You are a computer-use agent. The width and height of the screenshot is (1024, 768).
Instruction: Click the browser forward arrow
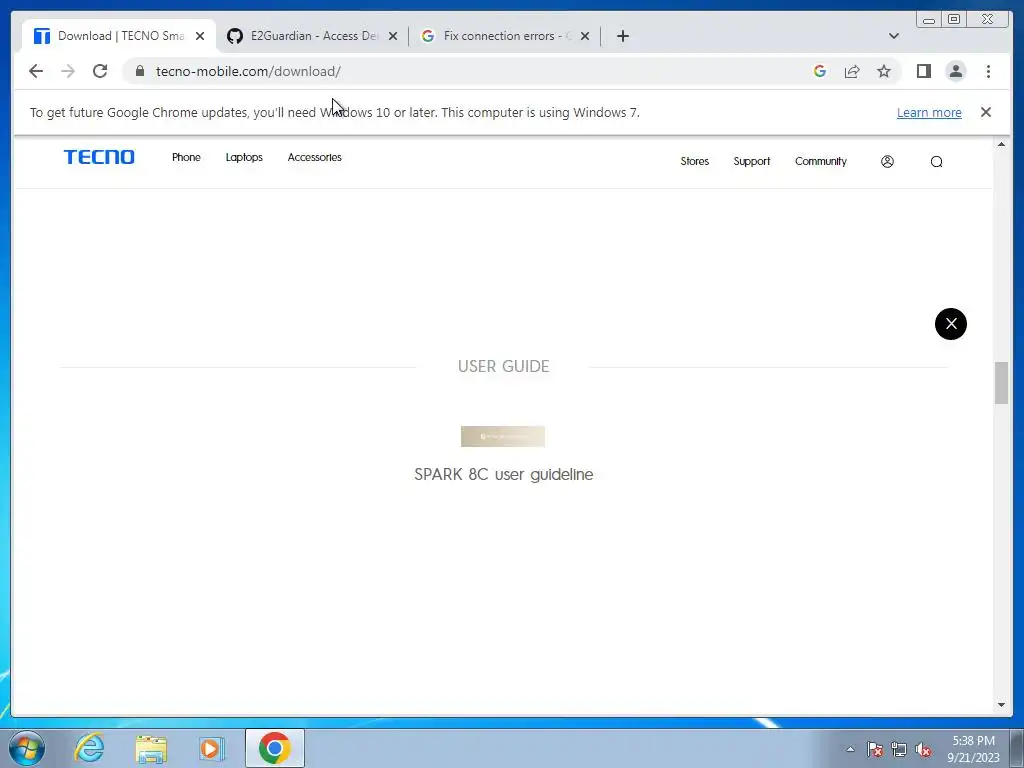point(68,71)
